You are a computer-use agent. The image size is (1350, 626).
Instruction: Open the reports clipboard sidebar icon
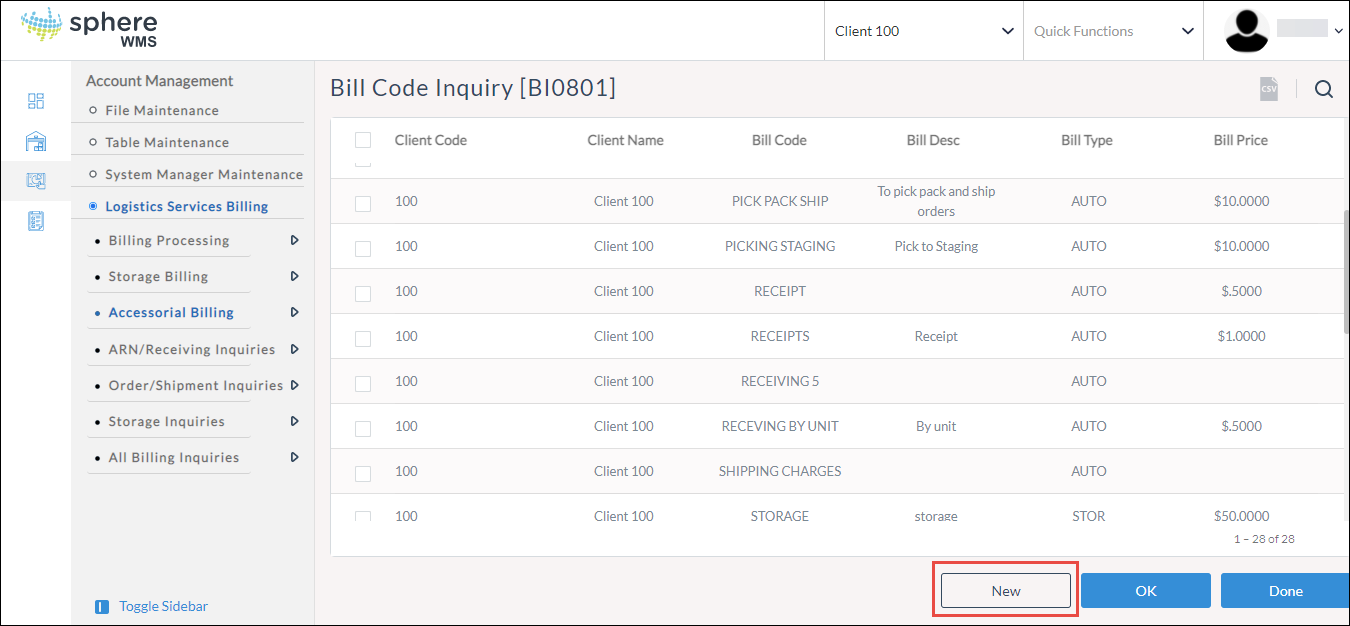(x=36, y=221)
